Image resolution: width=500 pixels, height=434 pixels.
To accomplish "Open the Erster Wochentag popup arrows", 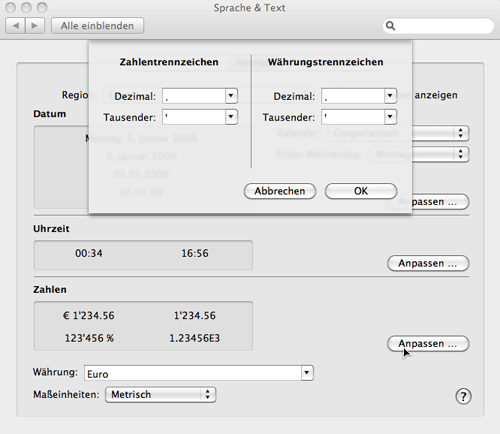I will coord(461,154).
